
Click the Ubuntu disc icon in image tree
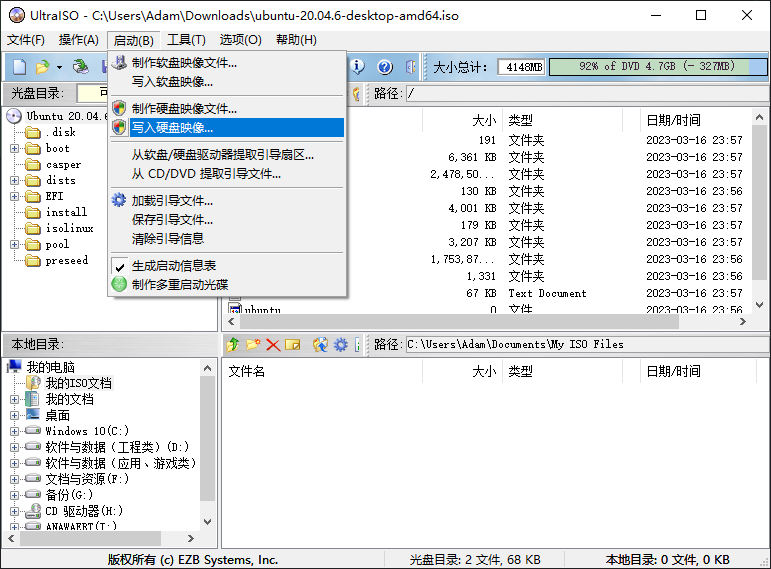pyautogui.click(x=15, y=116)
